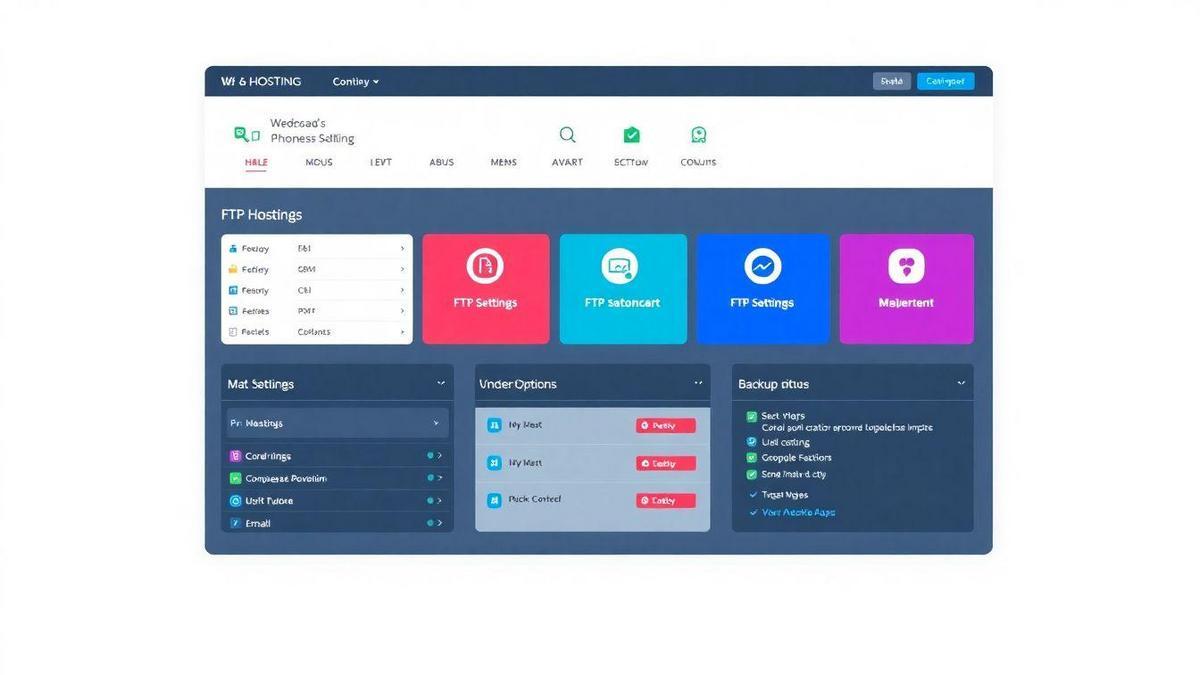This screenshot has width=1200, height=675.
Task: Toggle the Sone Inaird cty checkbox
Action: (x=752, y=474)
